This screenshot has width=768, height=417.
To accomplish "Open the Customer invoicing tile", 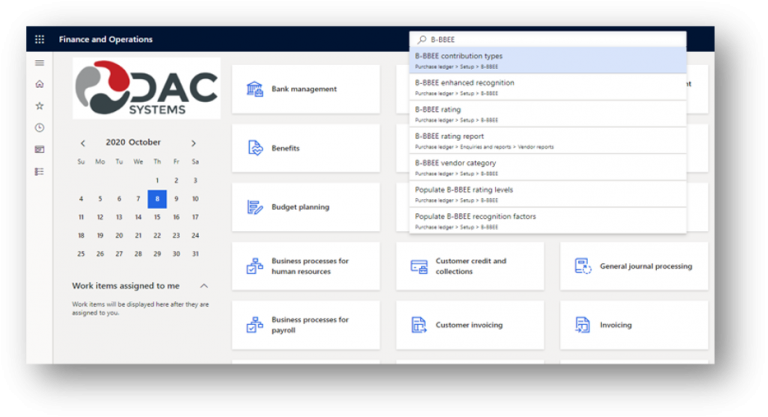I will pyautogui.click(x=469, y=325).
